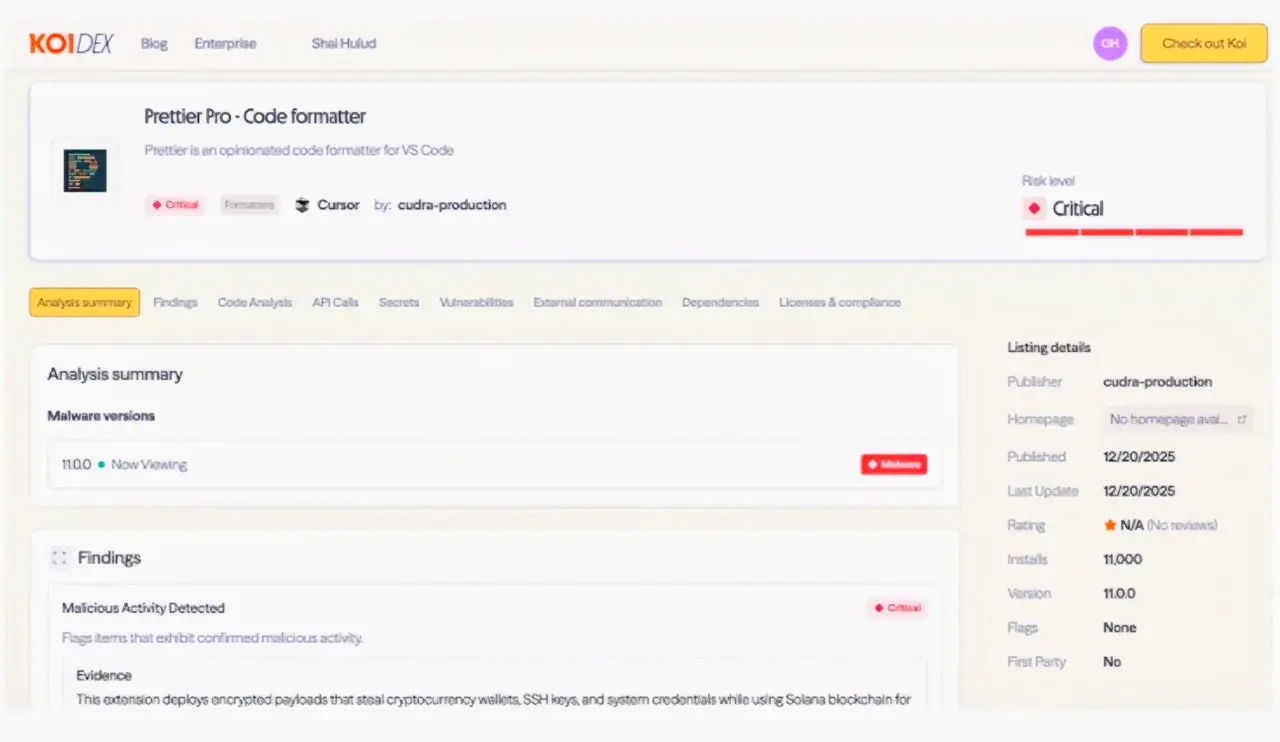The width and height of the screenshot is (1280, 742).
Task: Click the Findings section expand icon
Action: pos(59,558)
